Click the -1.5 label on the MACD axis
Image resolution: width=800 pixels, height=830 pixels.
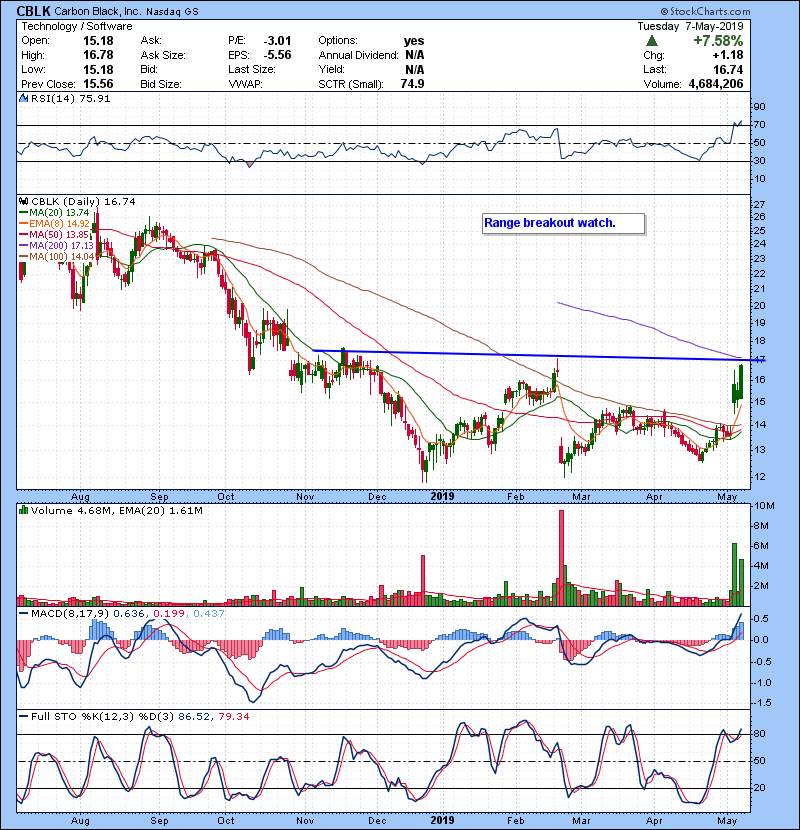point(761,703)
